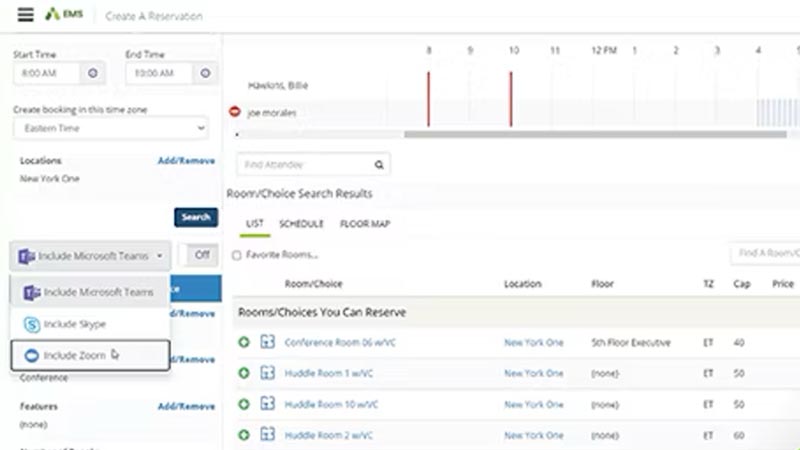Expand the time zone dropdown
Screen dimensions: 800x450
tap(110, 128)
